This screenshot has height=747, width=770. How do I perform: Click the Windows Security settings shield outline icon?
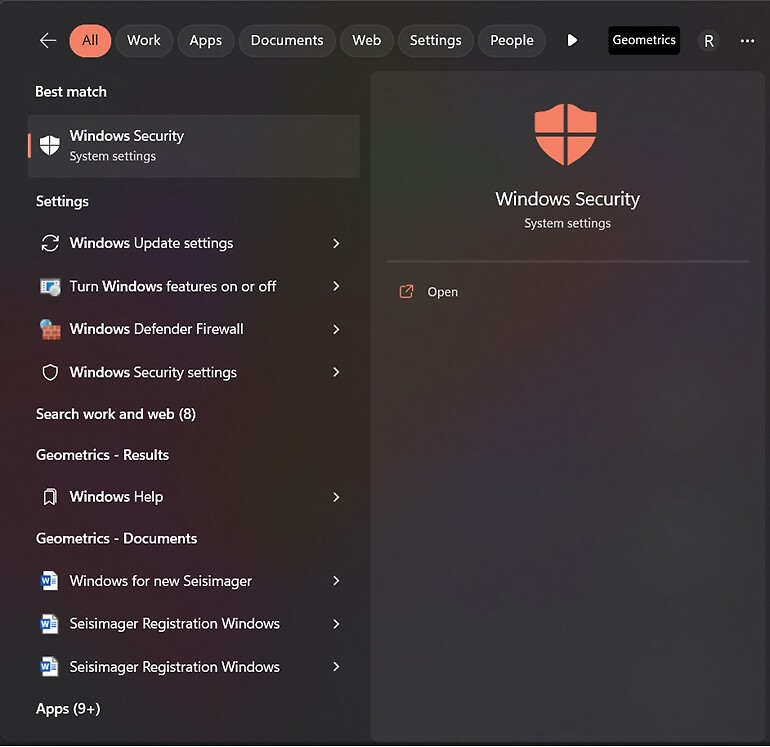point(50,373)
